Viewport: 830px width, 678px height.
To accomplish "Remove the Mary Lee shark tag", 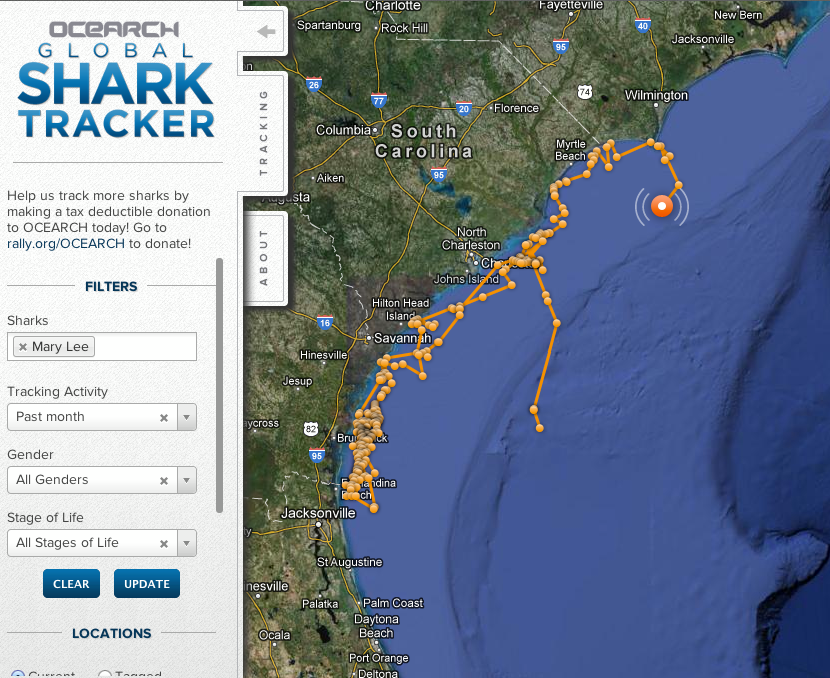I will 23,347.
